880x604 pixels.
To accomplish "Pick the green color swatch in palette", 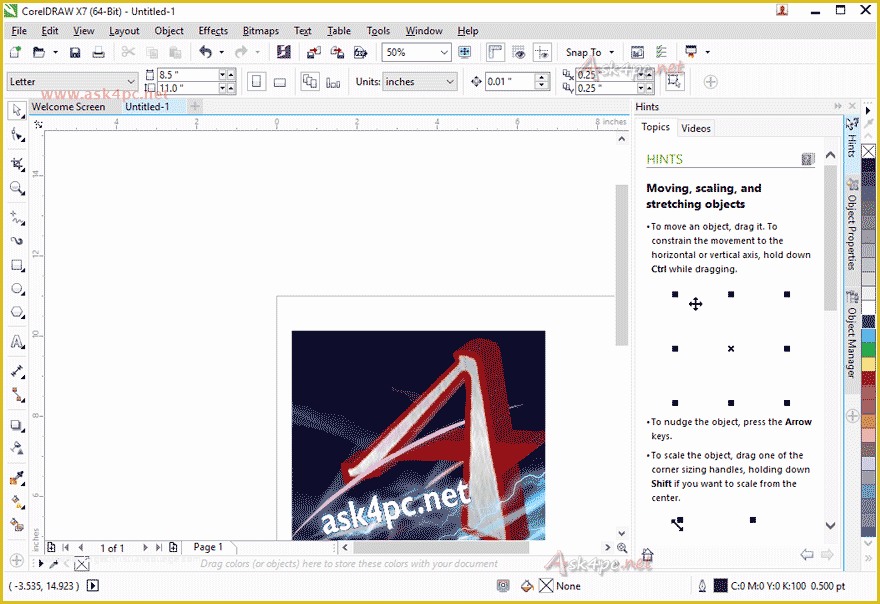I will click(x=868, y=350).
